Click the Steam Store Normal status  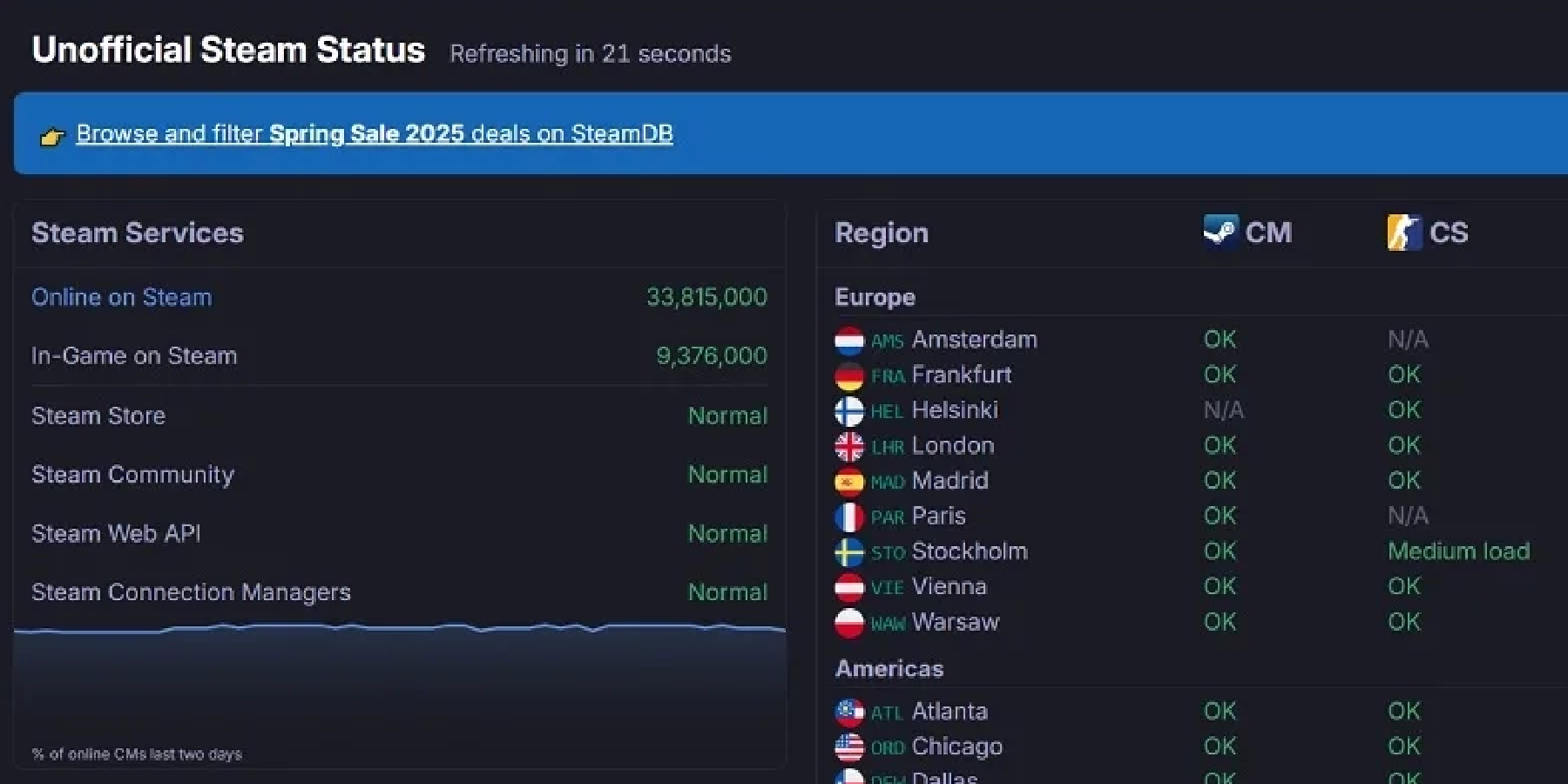click(727, 416)
